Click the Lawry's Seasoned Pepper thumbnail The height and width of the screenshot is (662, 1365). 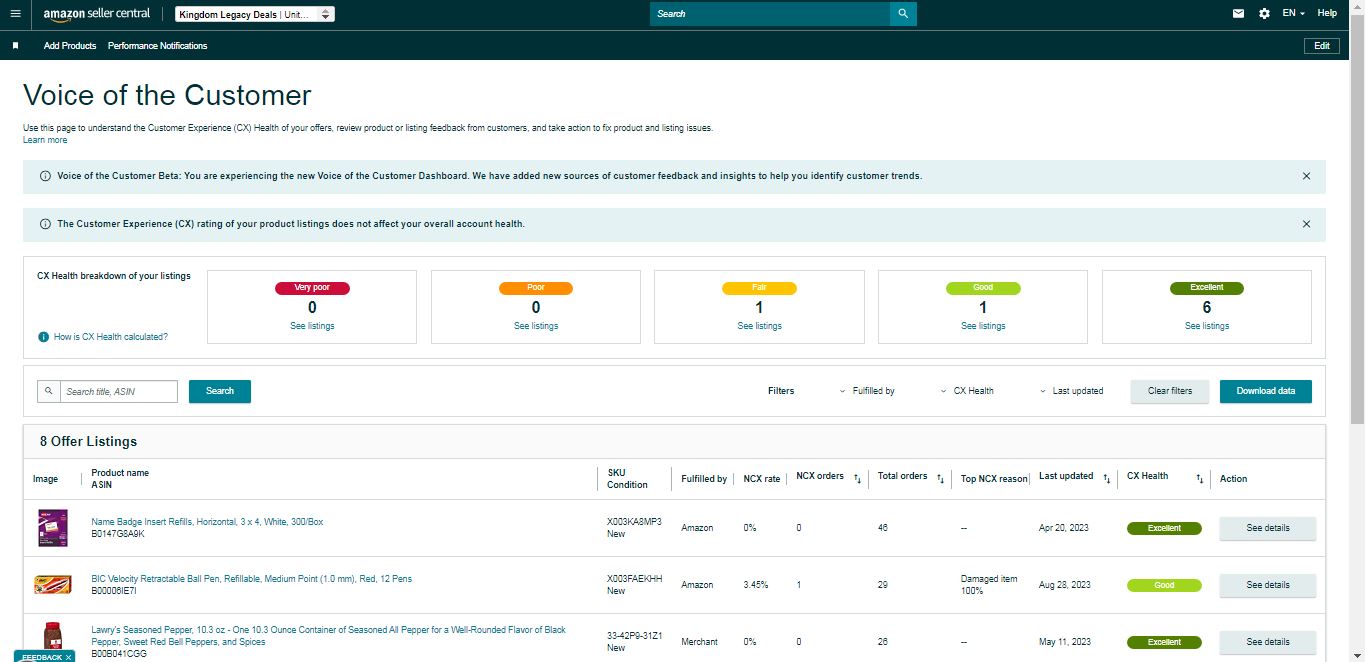pyautogui.click(x=52, y=637)
